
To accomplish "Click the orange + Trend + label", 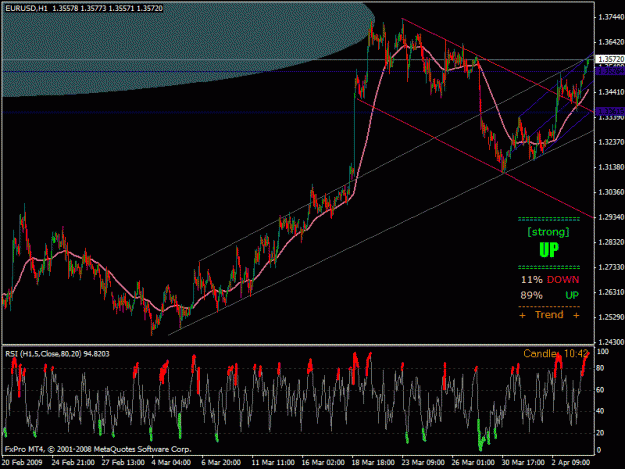I will [x=549, y=315].
